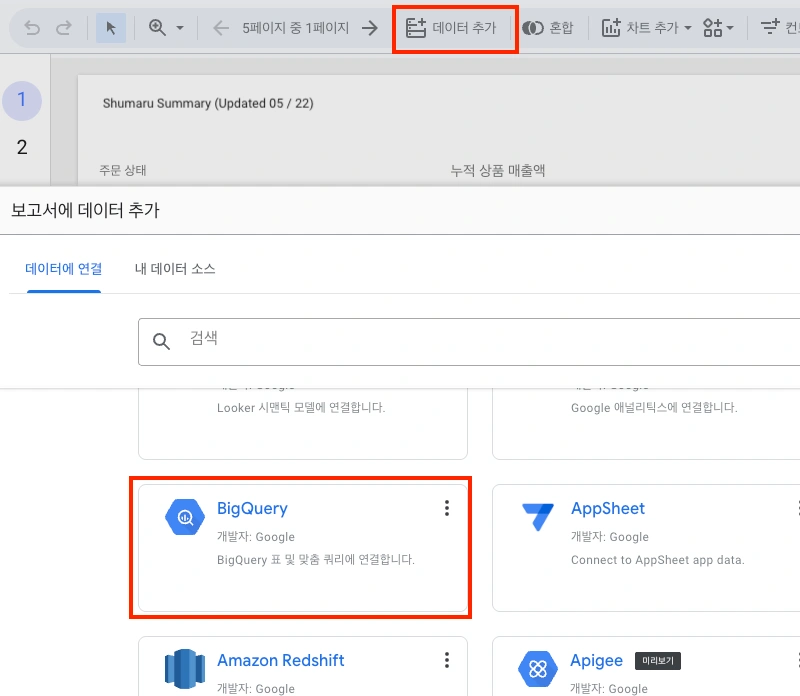Open Amazon Redshift more options menu
This screenshot has height=696, width=800.
(447, 661)
